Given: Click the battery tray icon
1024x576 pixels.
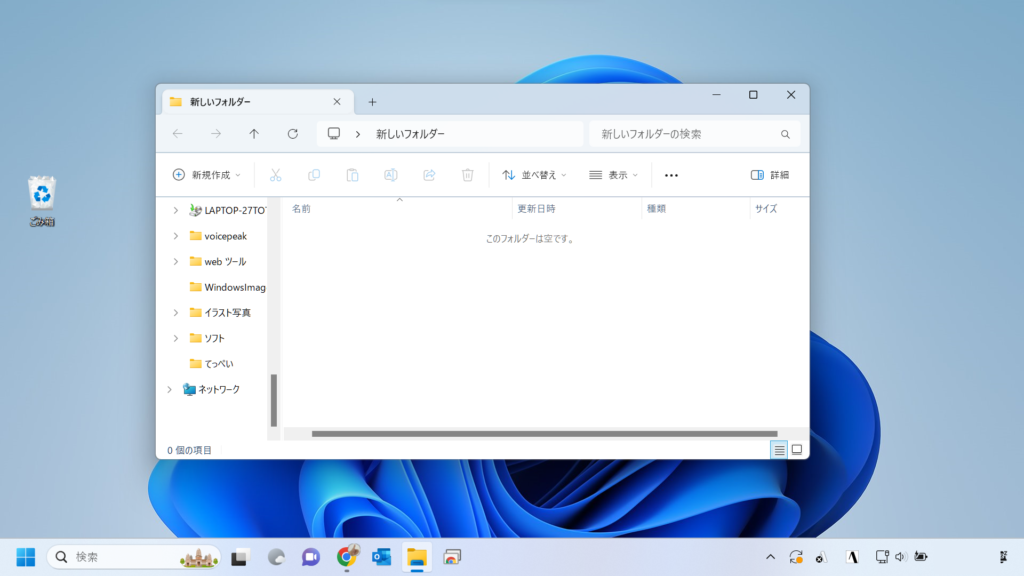Looking at the screenshot, I should [x=921, y=557].
